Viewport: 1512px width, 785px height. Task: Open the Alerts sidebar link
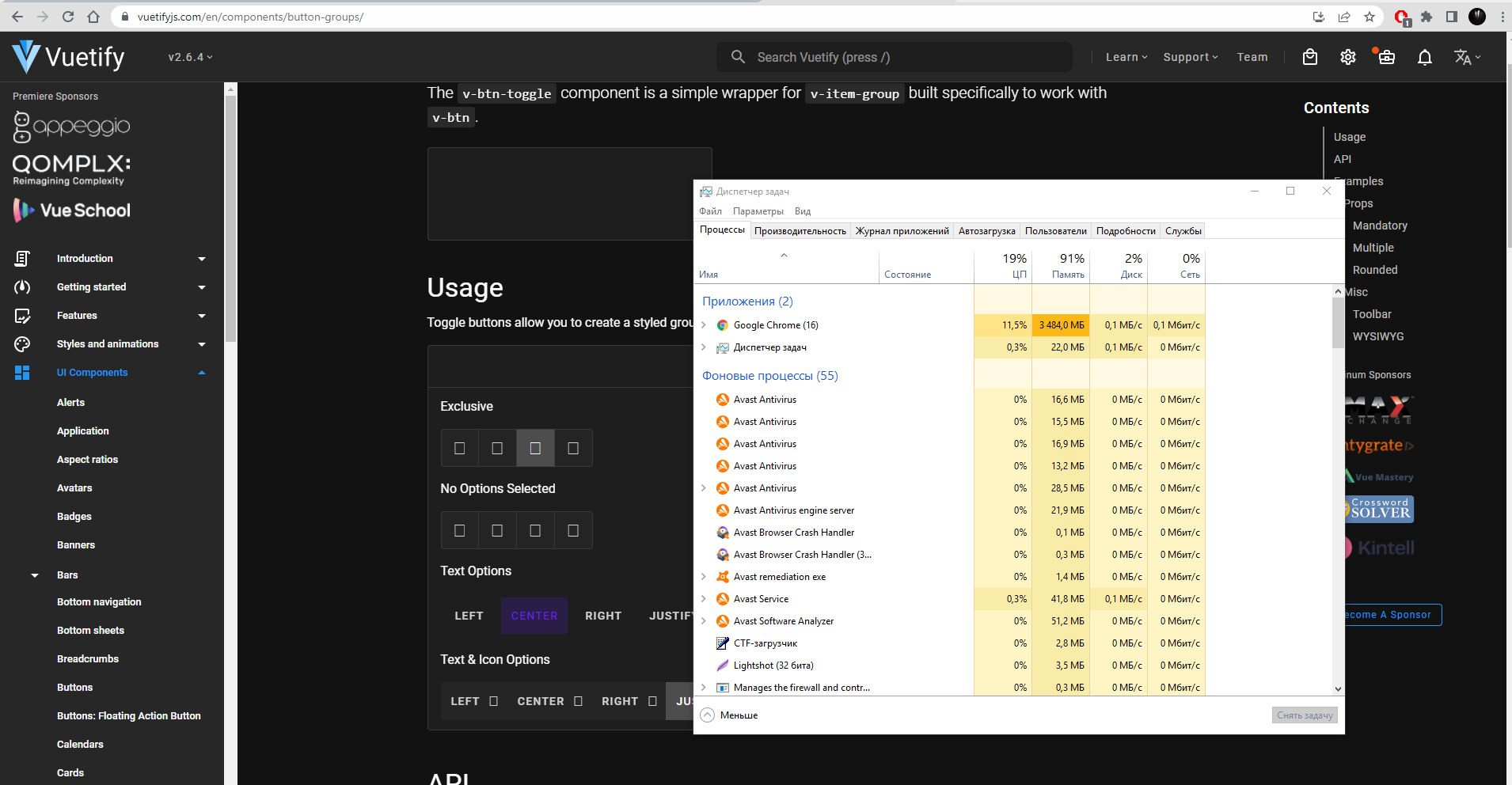(x=70, y=403)
